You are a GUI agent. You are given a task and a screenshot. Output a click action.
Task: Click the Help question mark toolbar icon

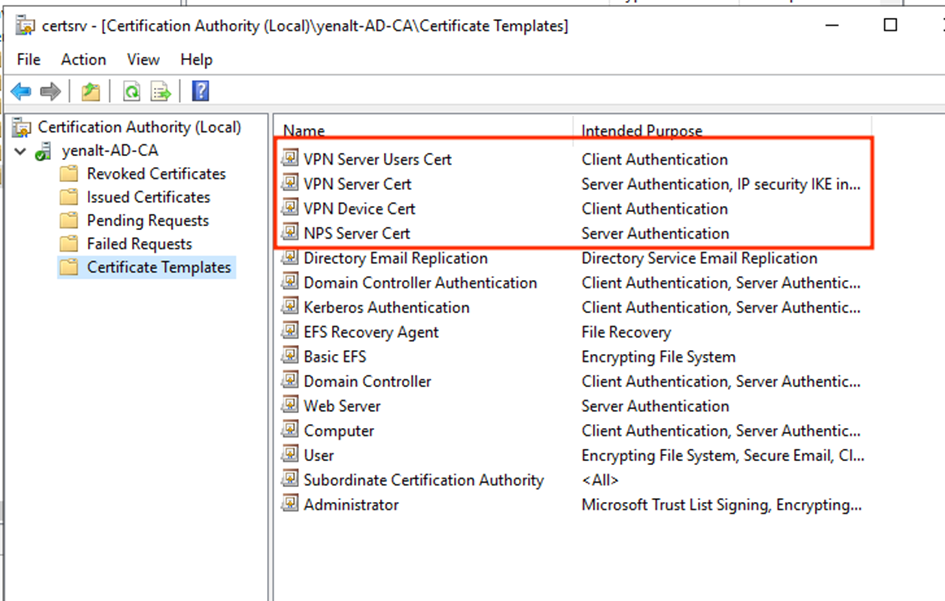tap(200, 91)
